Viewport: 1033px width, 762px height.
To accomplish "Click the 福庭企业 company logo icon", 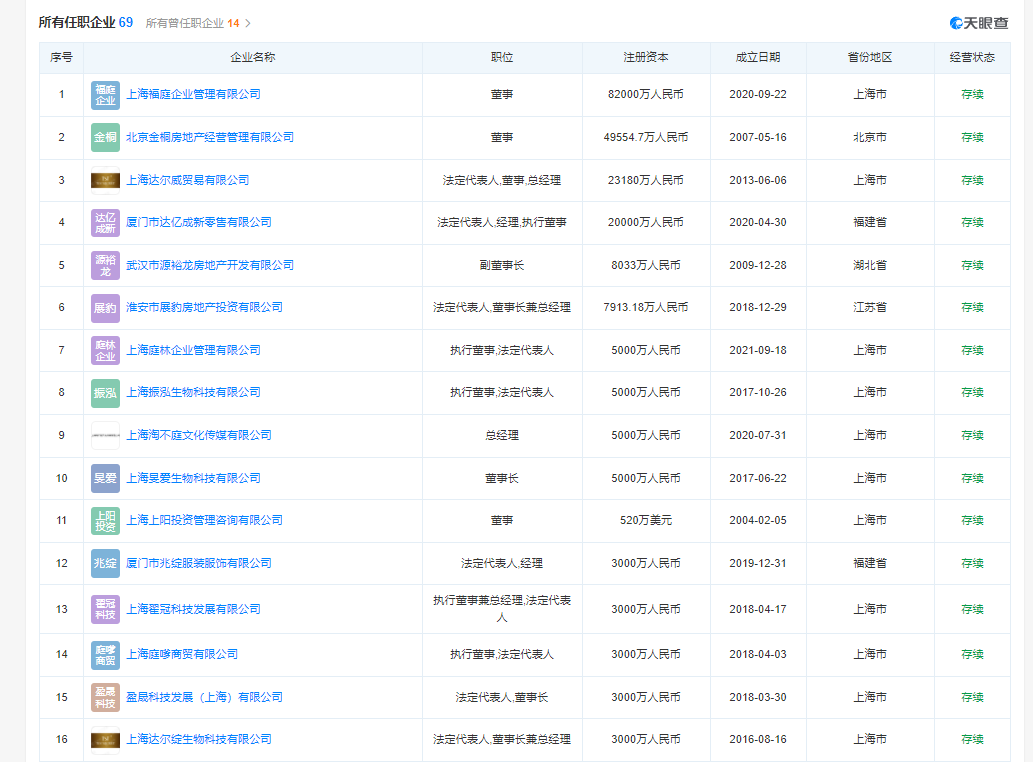I will tap(105, 94).
